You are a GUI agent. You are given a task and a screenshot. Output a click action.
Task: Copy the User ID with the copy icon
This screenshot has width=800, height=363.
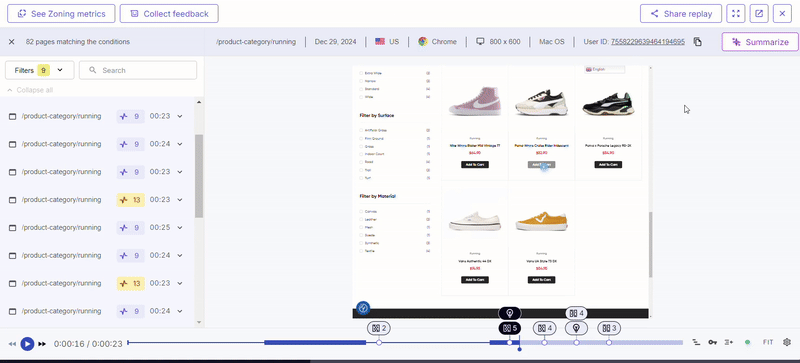tap(697, 42)
